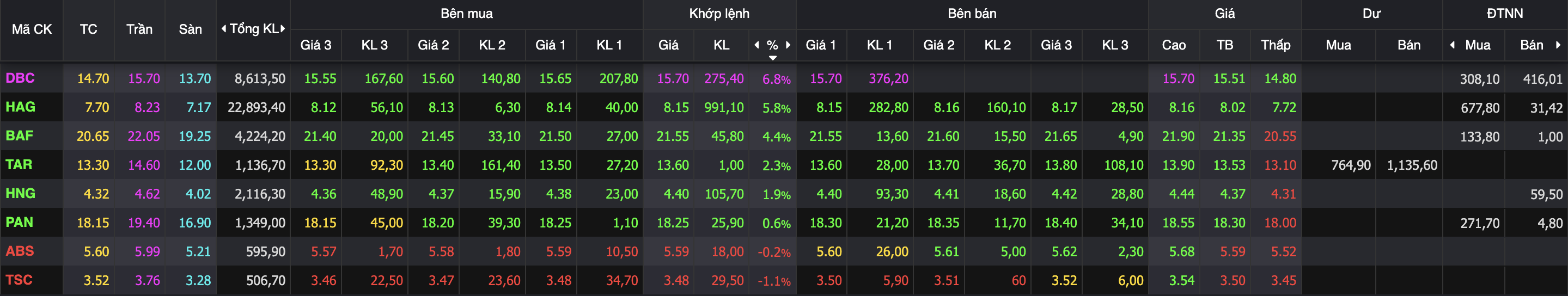Viewport: 1568px width, 296px height.
Task: Click the Khớp lệnh group header
Action: tap(719, 14)
